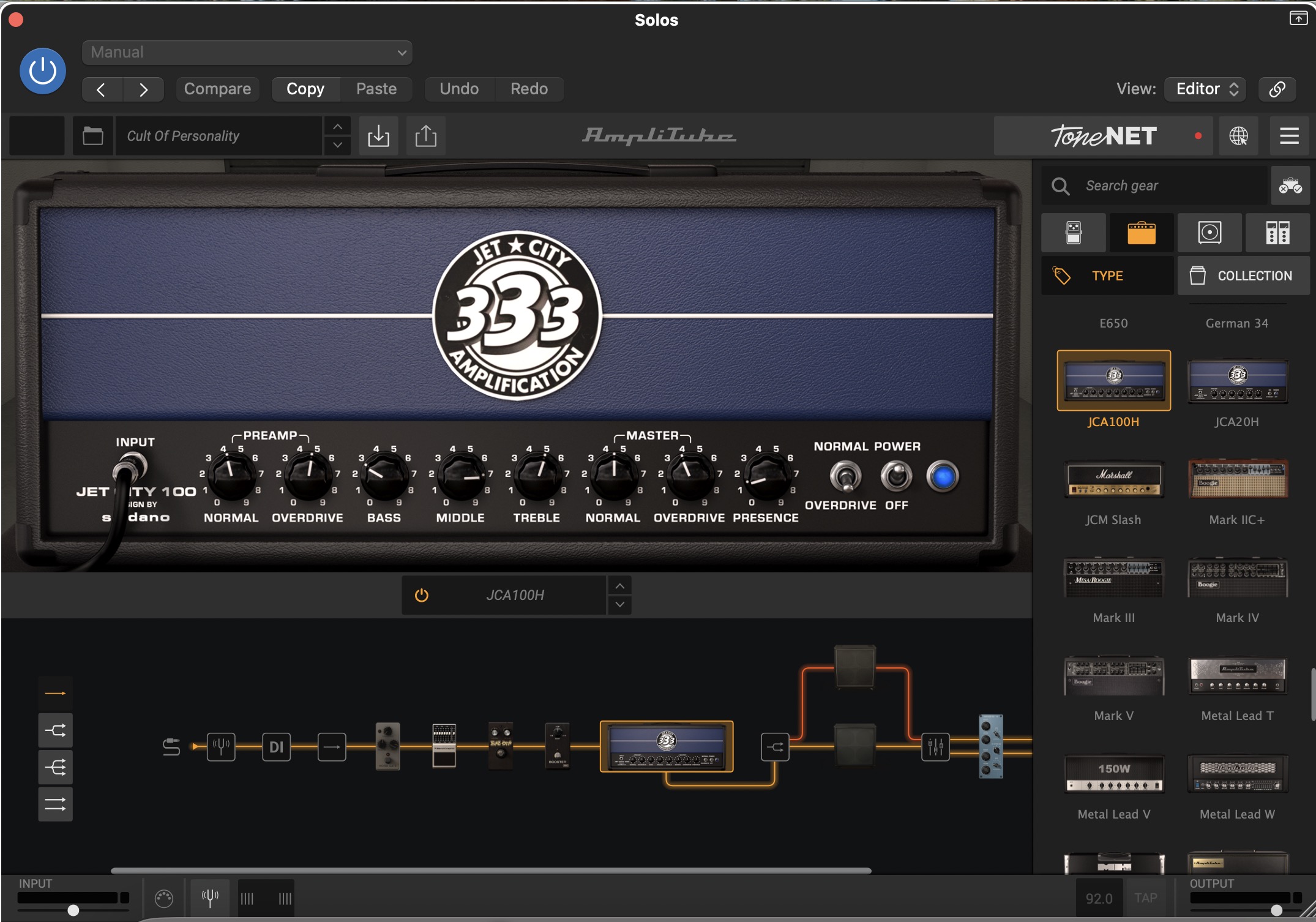This screenshot has height=922, width=1316.
Task: Click in the Search gear field
Action: point(1154,186)
